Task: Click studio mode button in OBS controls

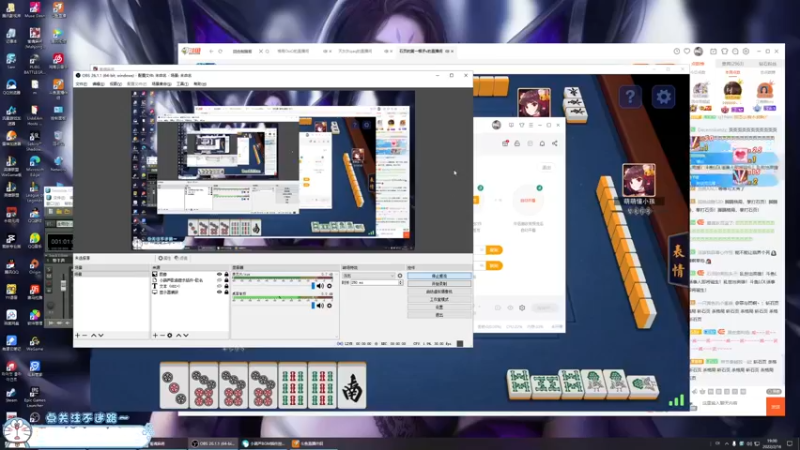Action: point(439,299)
